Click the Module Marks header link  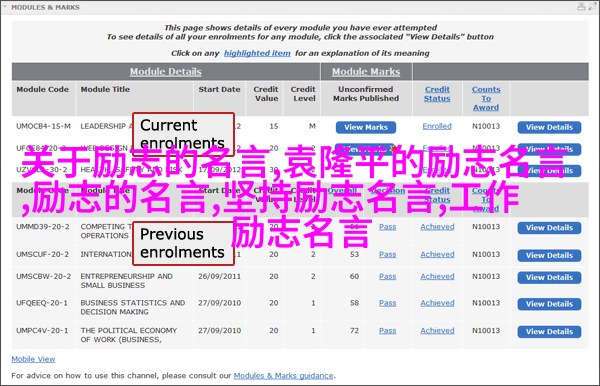point(366,72)
